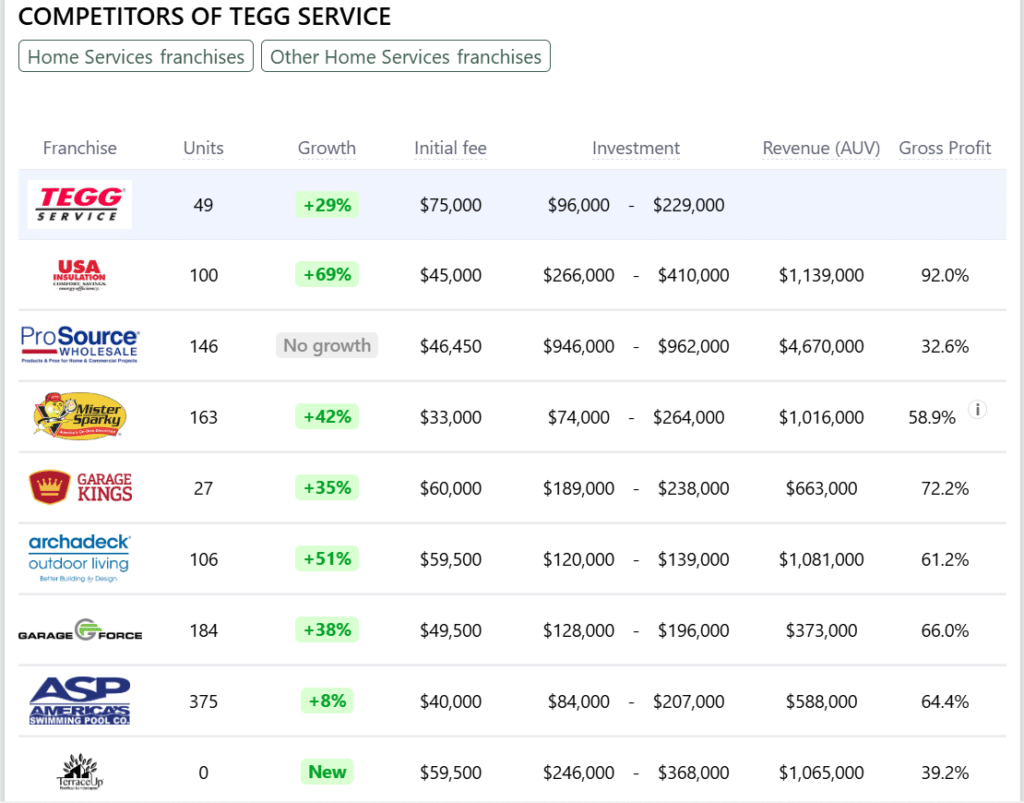
Task: Click the $1,139,000 revenue value
Action: click(x=821, y=276)
